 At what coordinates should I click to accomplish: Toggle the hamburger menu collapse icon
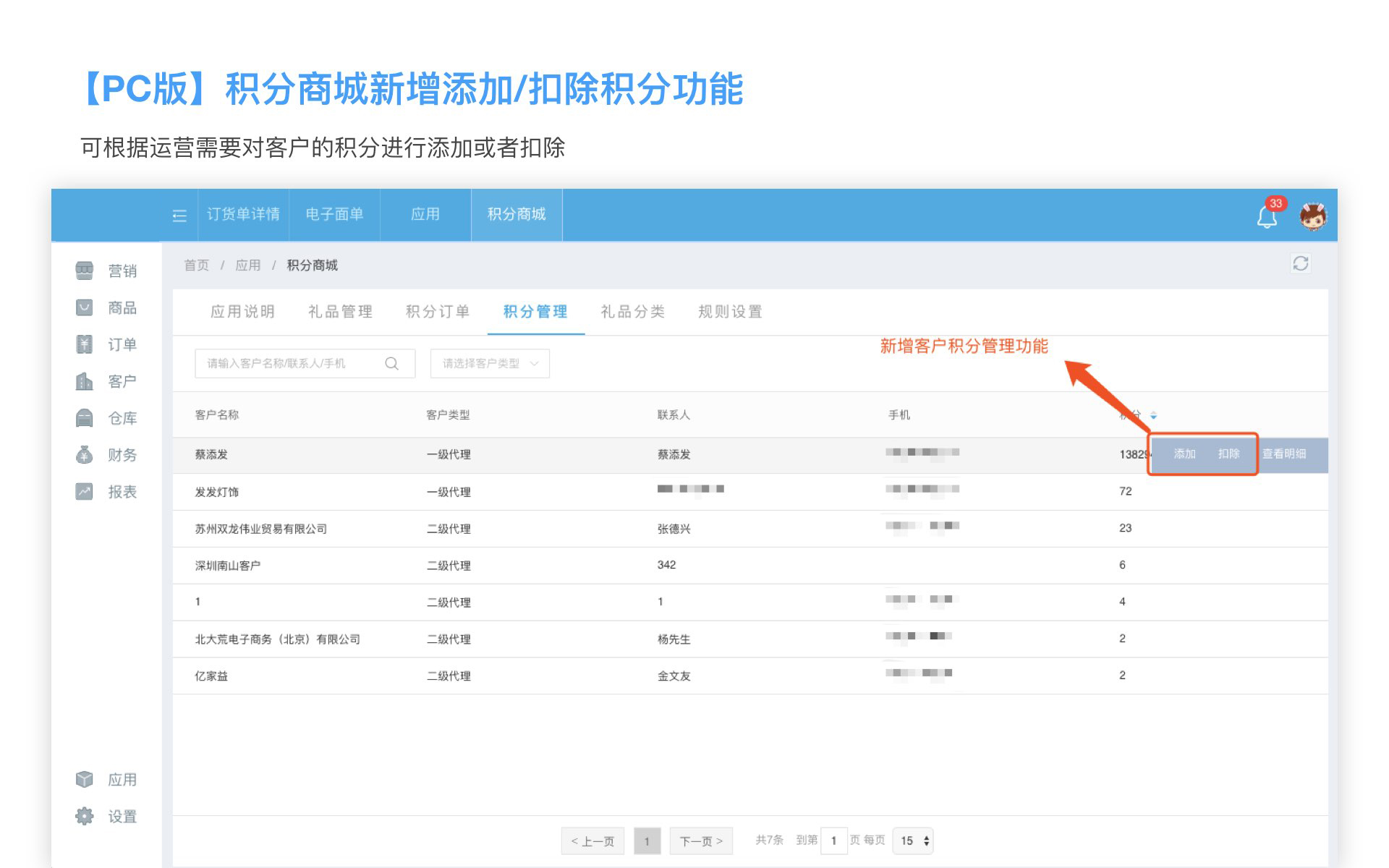pos(179,216)
